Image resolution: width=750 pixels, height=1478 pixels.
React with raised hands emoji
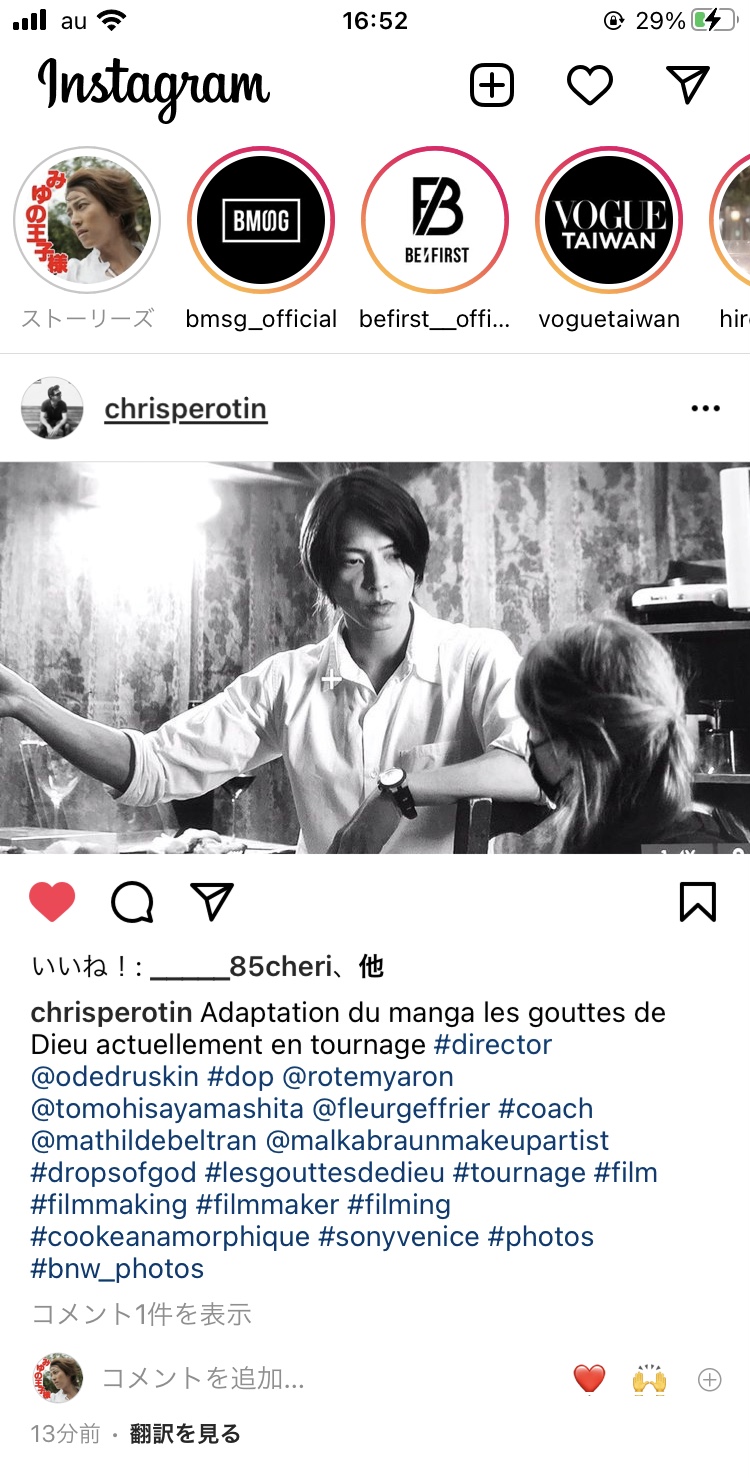tap(649, 1380)
